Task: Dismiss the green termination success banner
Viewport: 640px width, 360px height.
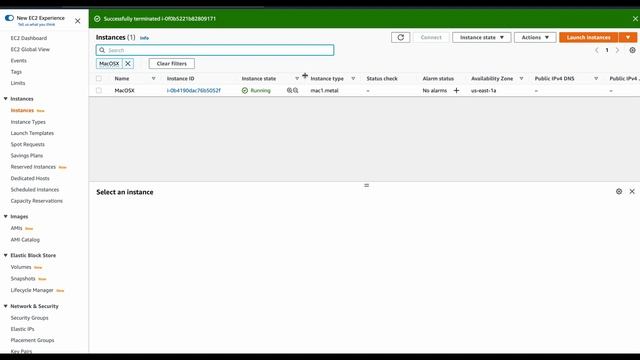Action: click(635, 19)
